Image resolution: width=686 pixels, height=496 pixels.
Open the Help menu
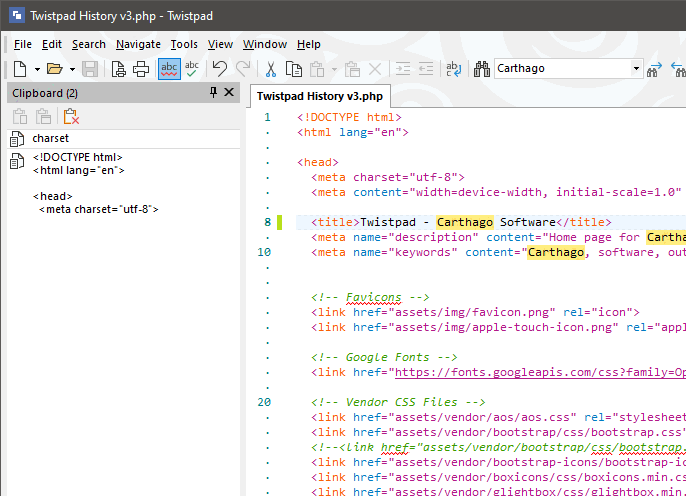point(308,44)
